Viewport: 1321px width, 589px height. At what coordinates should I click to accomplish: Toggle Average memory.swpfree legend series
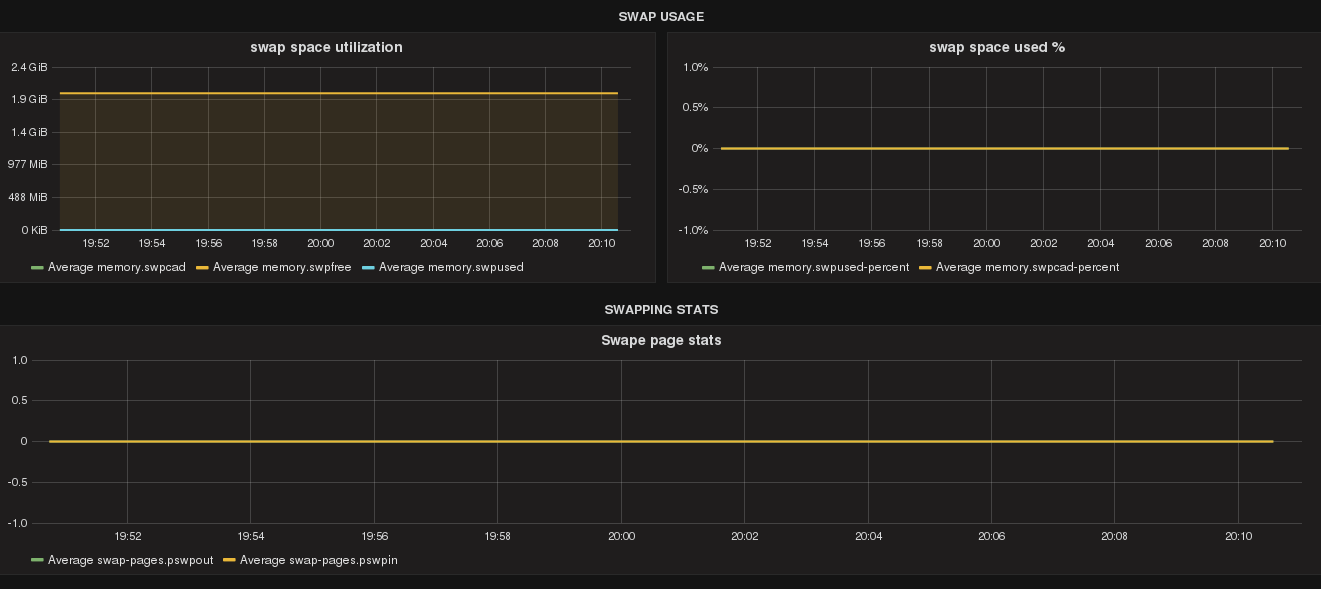(x=282, y=267)
